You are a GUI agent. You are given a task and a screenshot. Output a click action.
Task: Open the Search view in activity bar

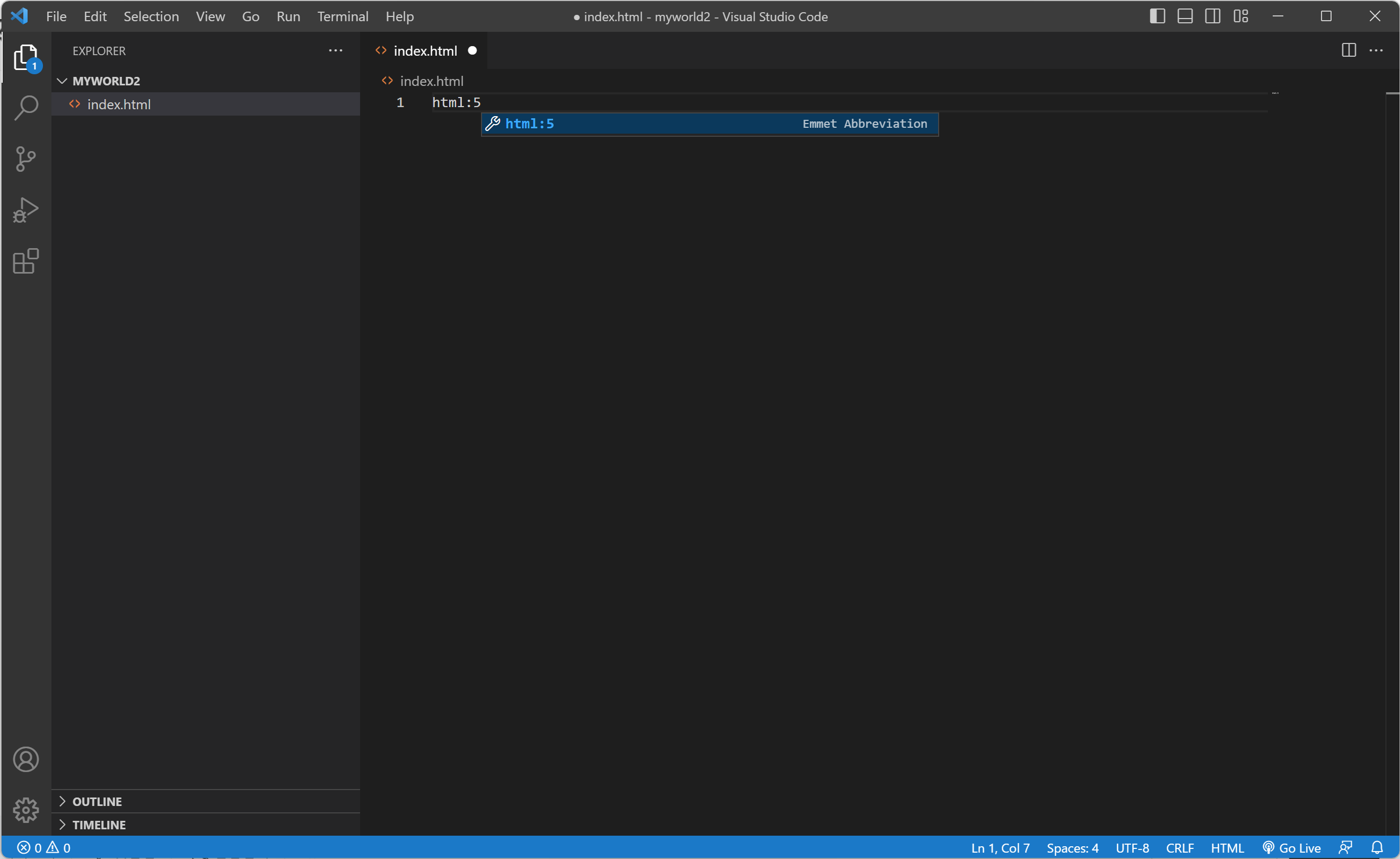point(25,107)
